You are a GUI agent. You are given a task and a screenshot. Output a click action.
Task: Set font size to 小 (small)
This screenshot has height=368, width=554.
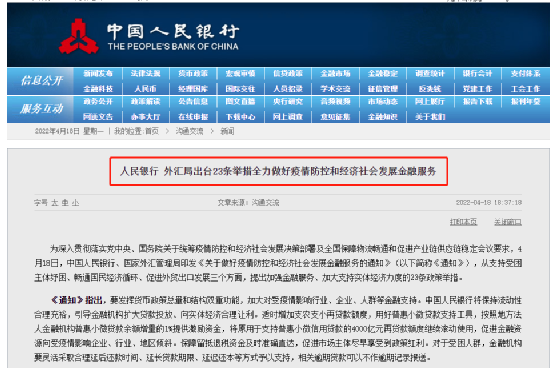coord(75,203)
